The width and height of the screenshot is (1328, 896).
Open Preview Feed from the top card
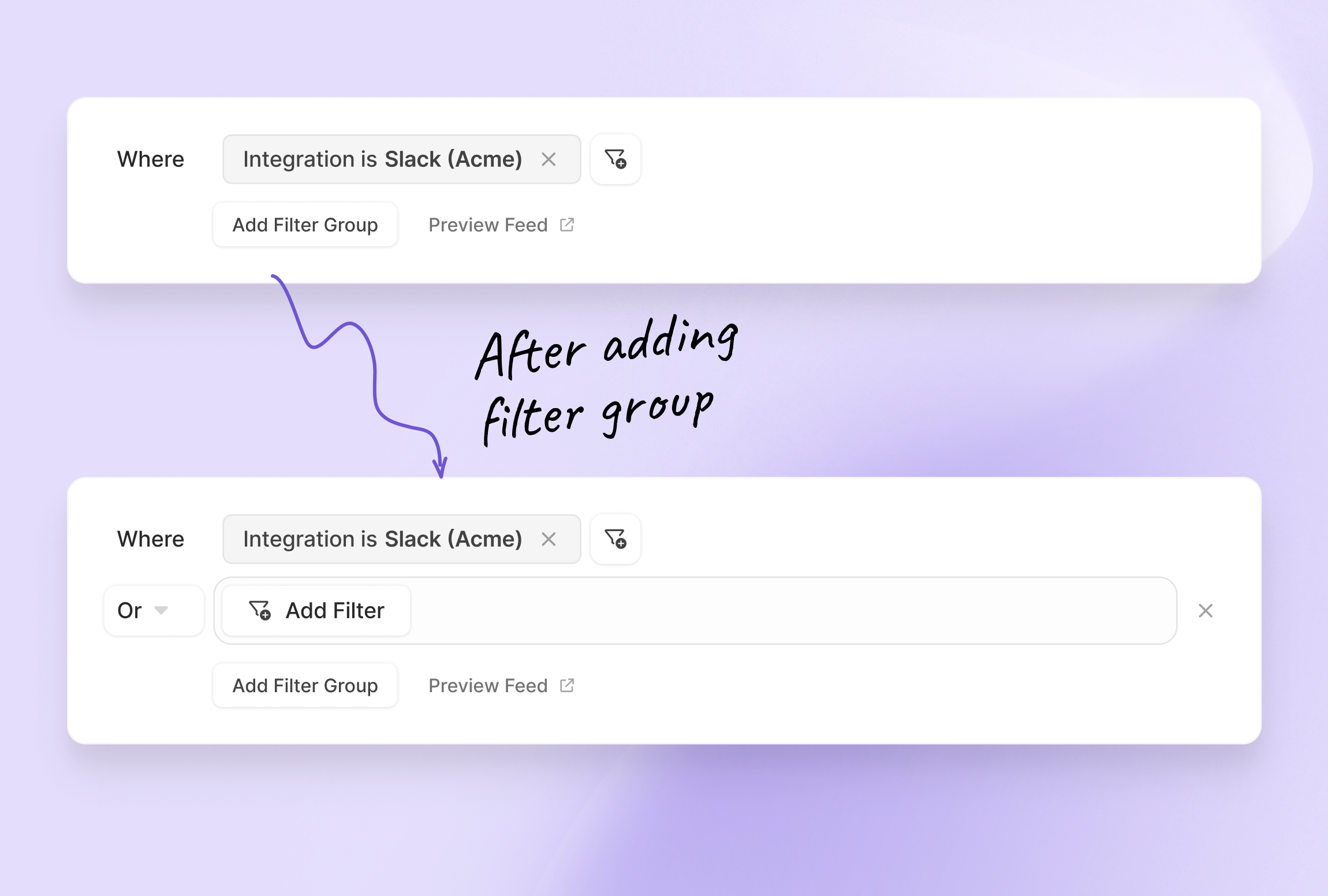coord(488,225)
